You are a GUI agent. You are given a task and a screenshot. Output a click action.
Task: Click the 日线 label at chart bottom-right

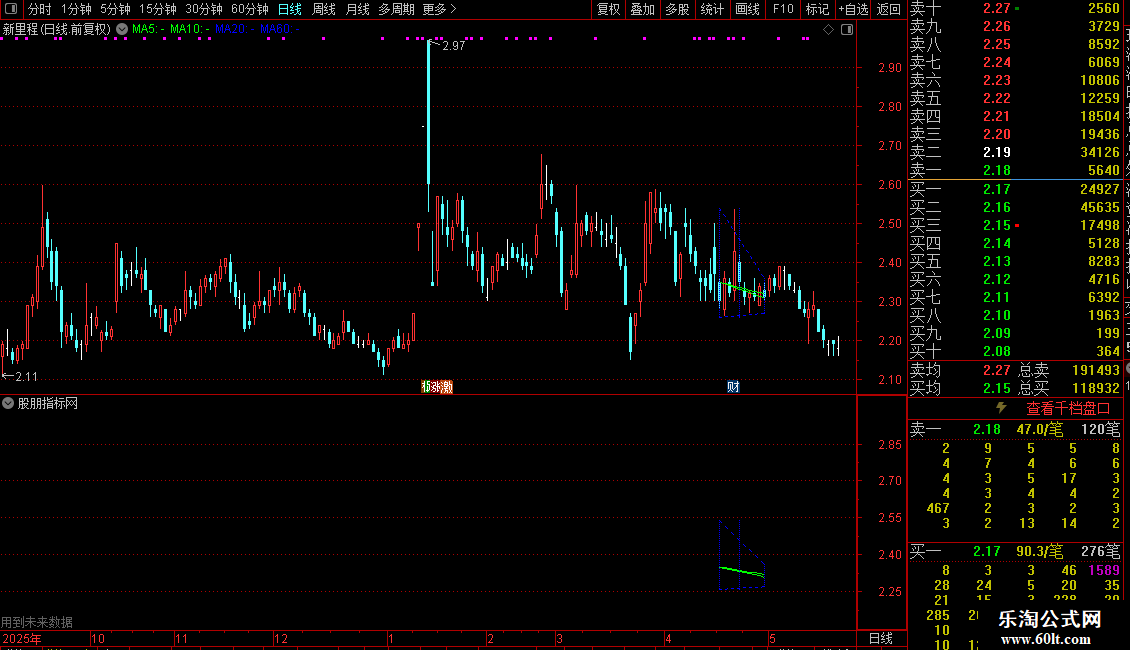click(881, 638)
